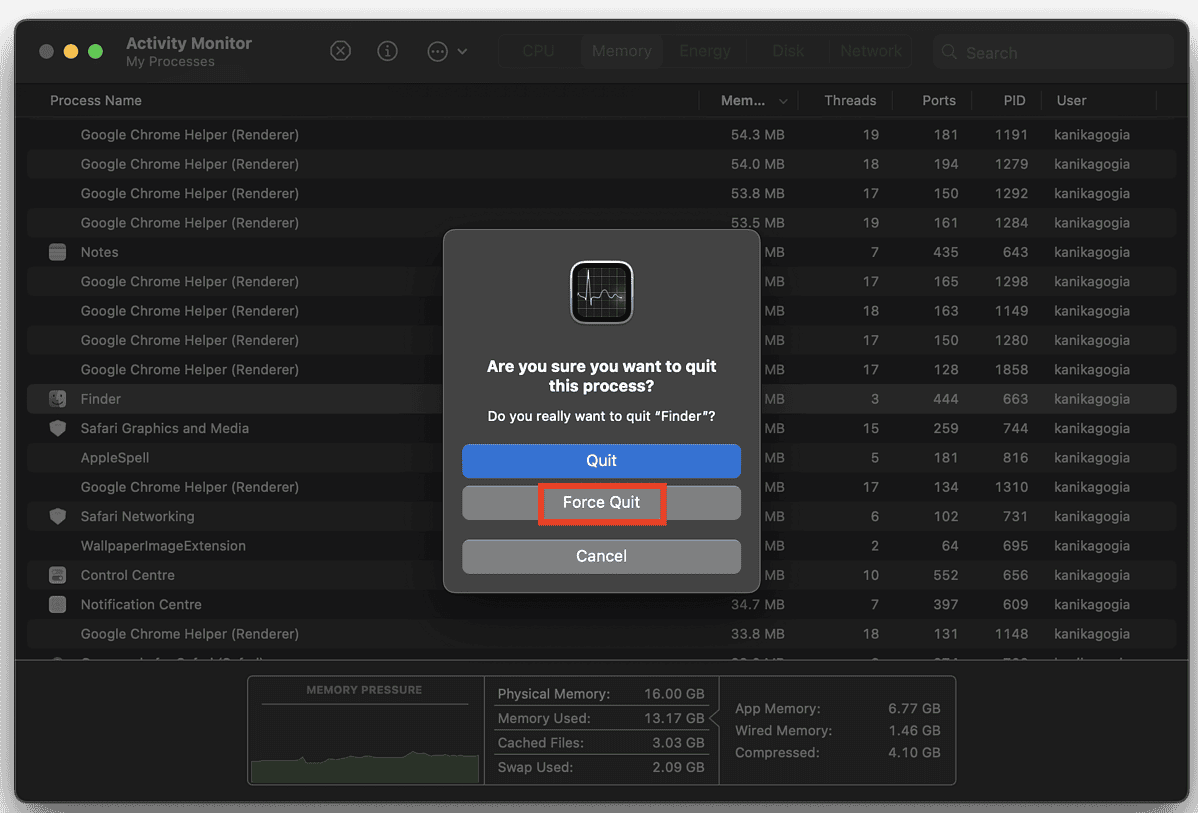Click the Control Centre process icon

tap(57, 575)
